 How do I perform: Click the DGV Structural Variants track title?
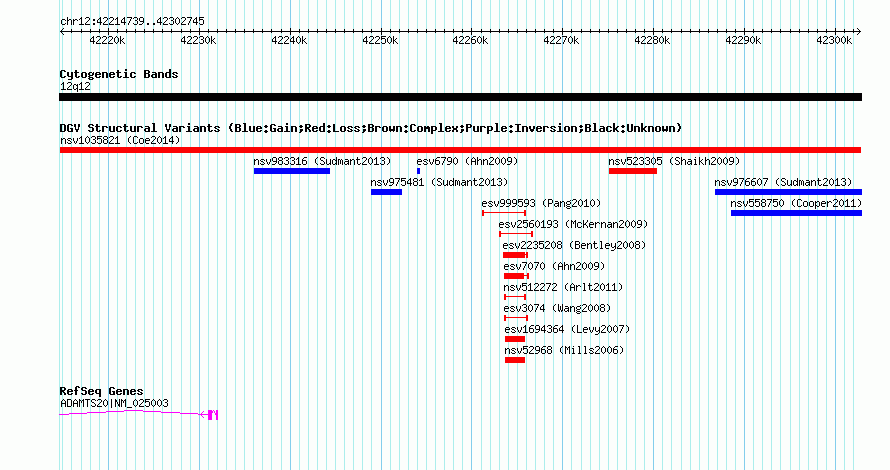click(x=371, y=128)
